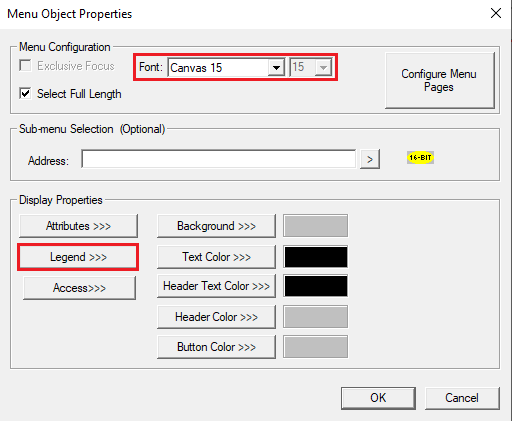Toggle the Select Full Length checkbox
The height and width of the screenshot is (421, 512).
click(x=25, y=93)
